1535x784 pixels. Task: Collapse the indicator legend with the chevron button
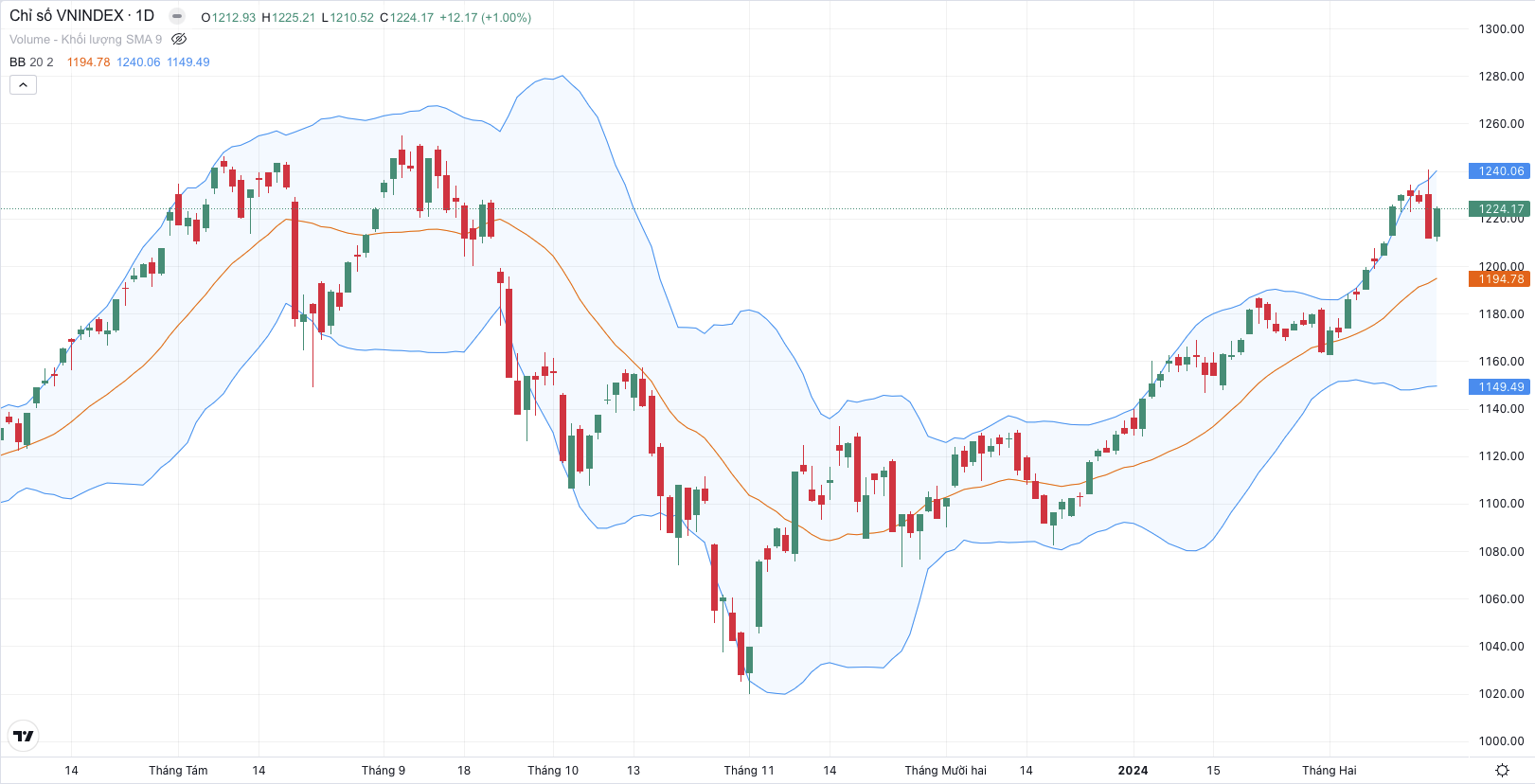(23, 85)
